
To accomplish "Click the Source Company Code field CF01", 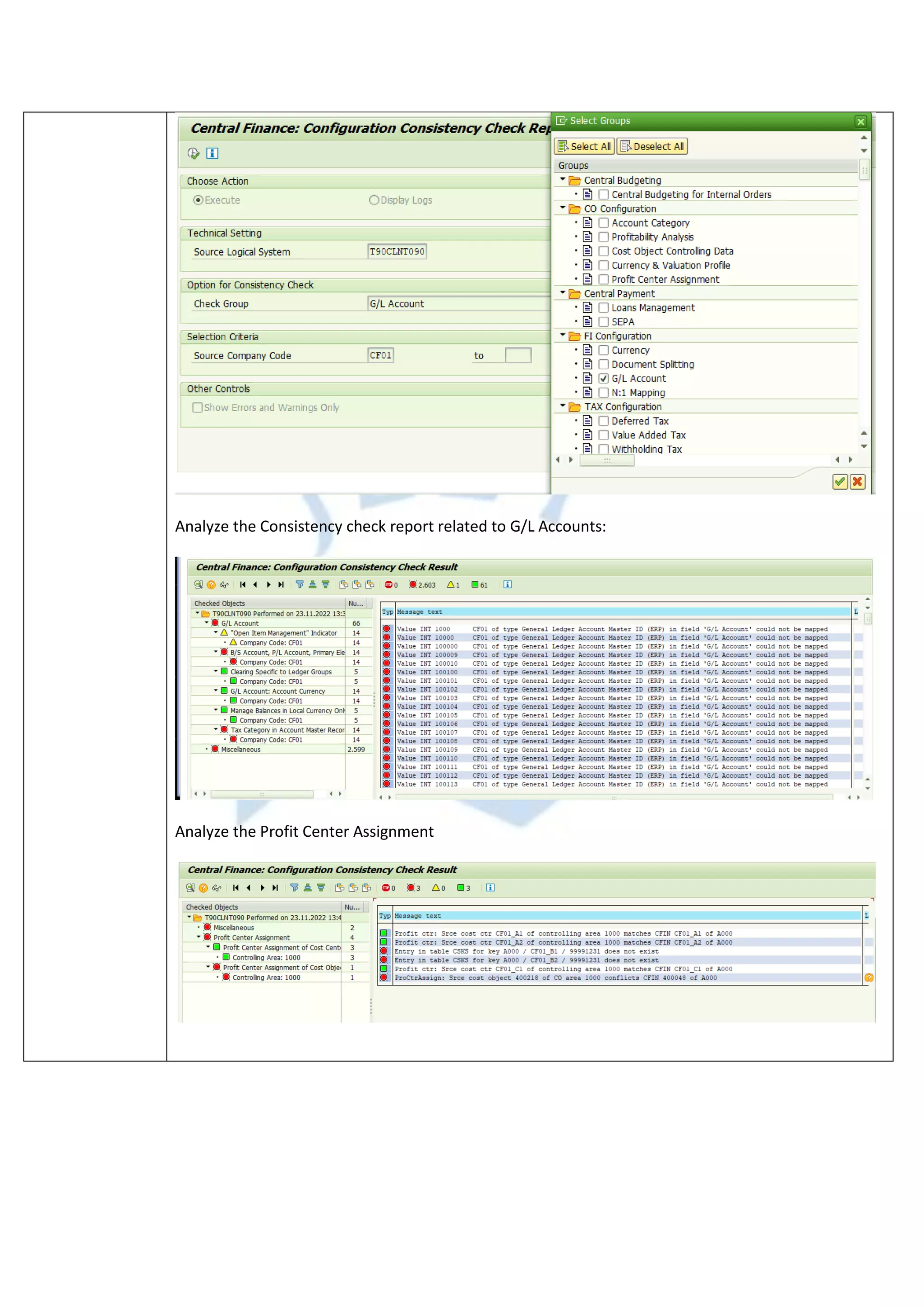I will [381, 355].
